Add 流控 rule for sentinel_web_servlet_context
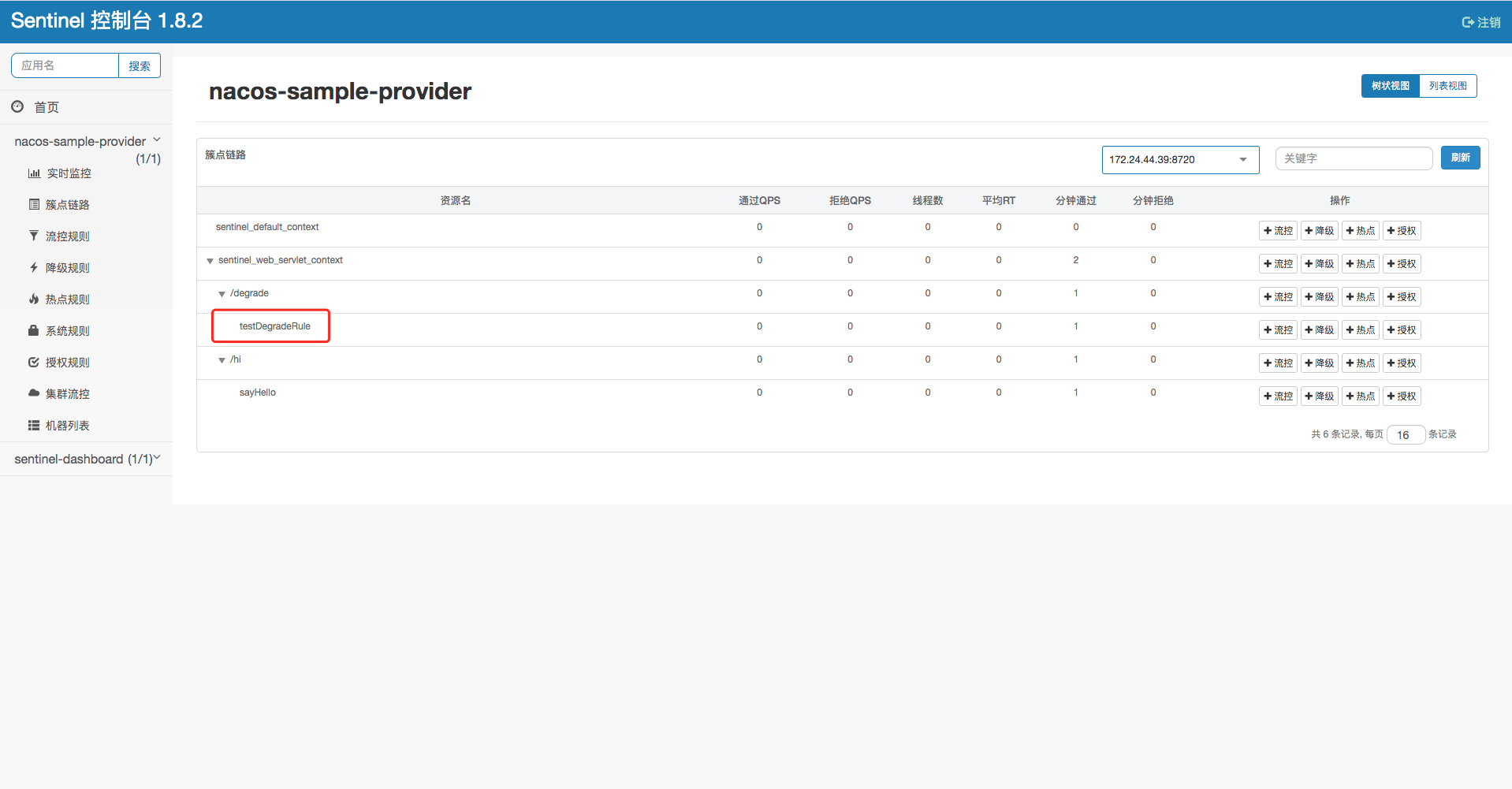This screenshot has height=789, width=1512. (1278, 264)
